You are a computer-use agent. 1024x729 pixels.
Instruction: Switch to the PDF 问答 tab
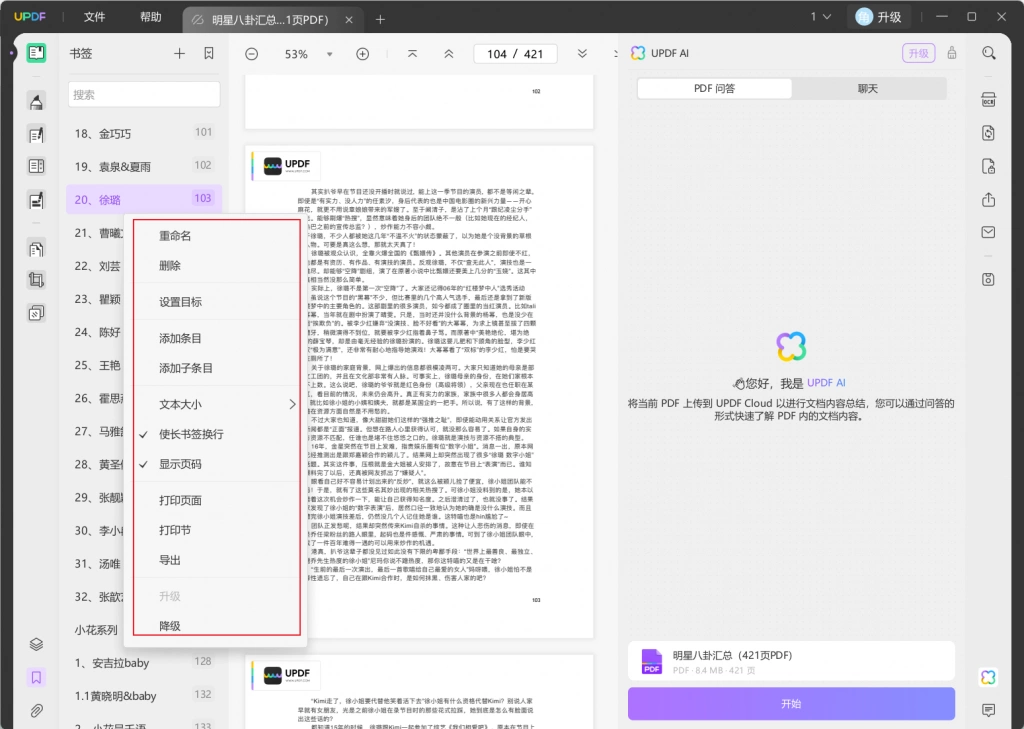[x=714, y=88]
